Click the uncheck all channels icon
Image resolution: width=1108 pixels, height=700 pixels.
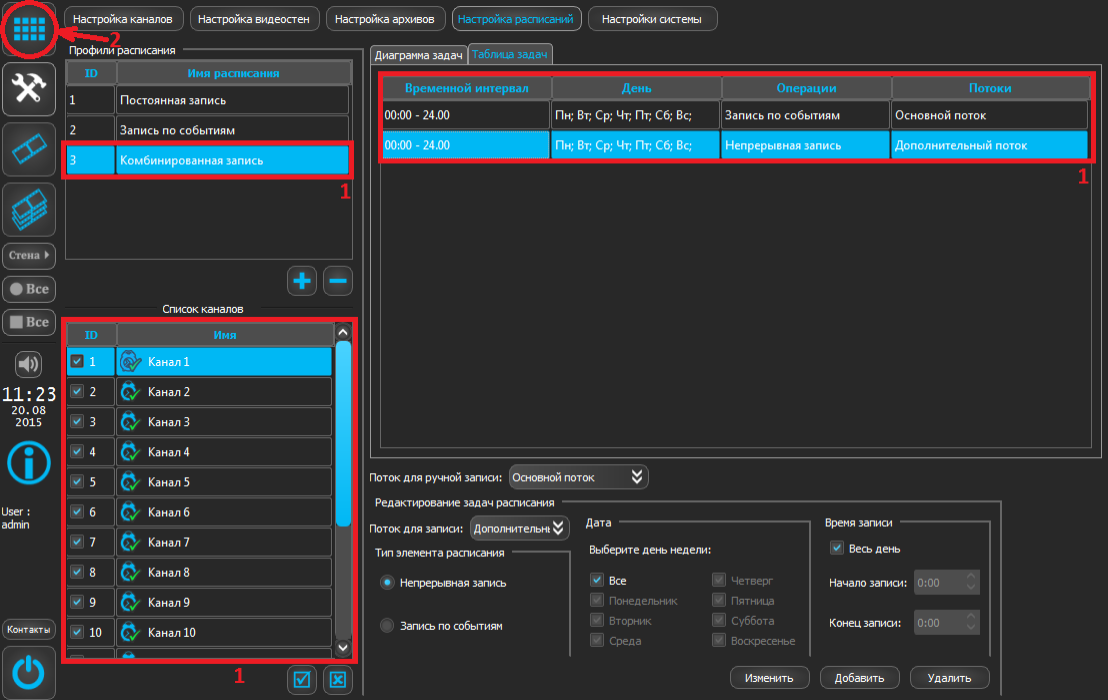(x=338, y=680)
